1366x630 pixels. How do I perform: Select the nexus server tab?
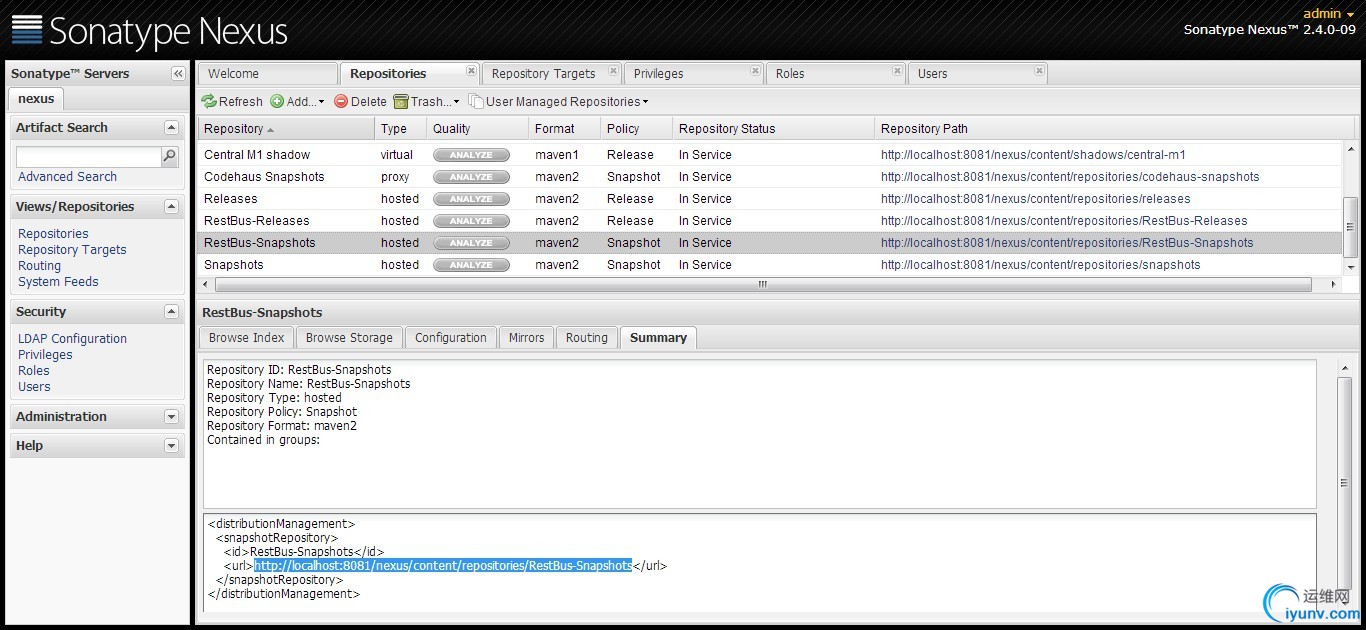(x=36, y=99)
